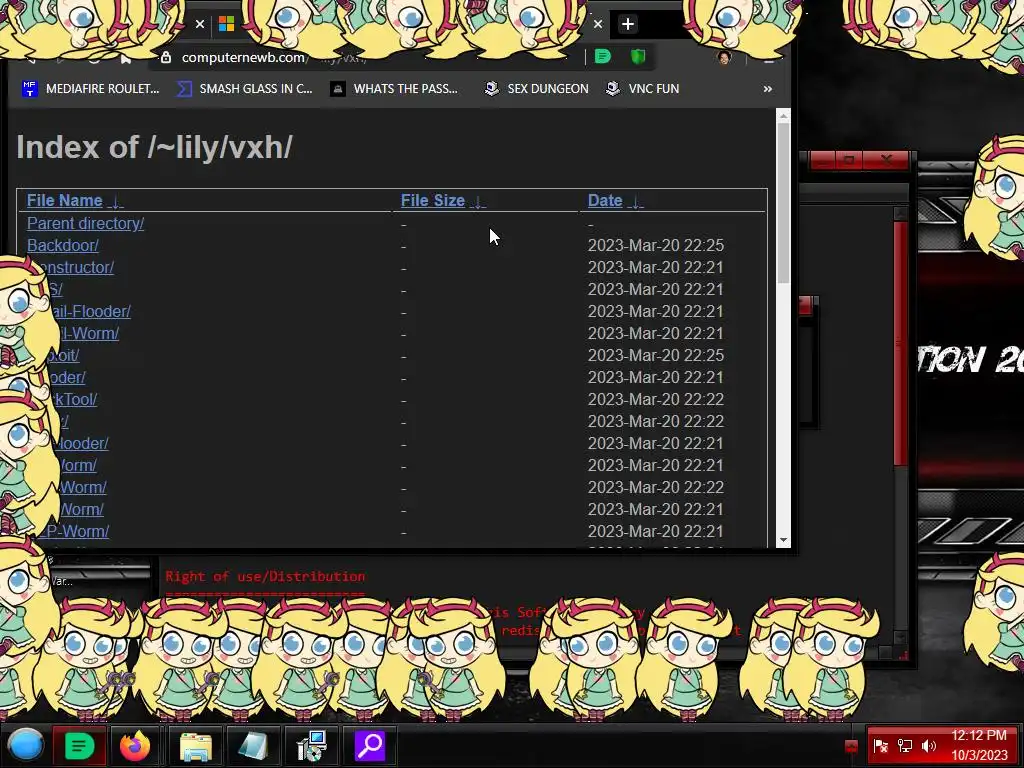Click Right of use/Distribution text in background window
The height and width of the screenshot is (768, 1024).
point(265,577)
